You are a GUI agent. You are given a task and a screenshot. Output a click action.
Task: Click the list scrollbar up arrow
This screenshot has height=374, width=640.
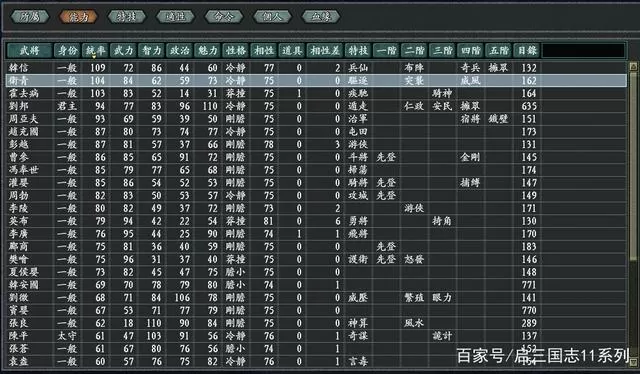633,66
